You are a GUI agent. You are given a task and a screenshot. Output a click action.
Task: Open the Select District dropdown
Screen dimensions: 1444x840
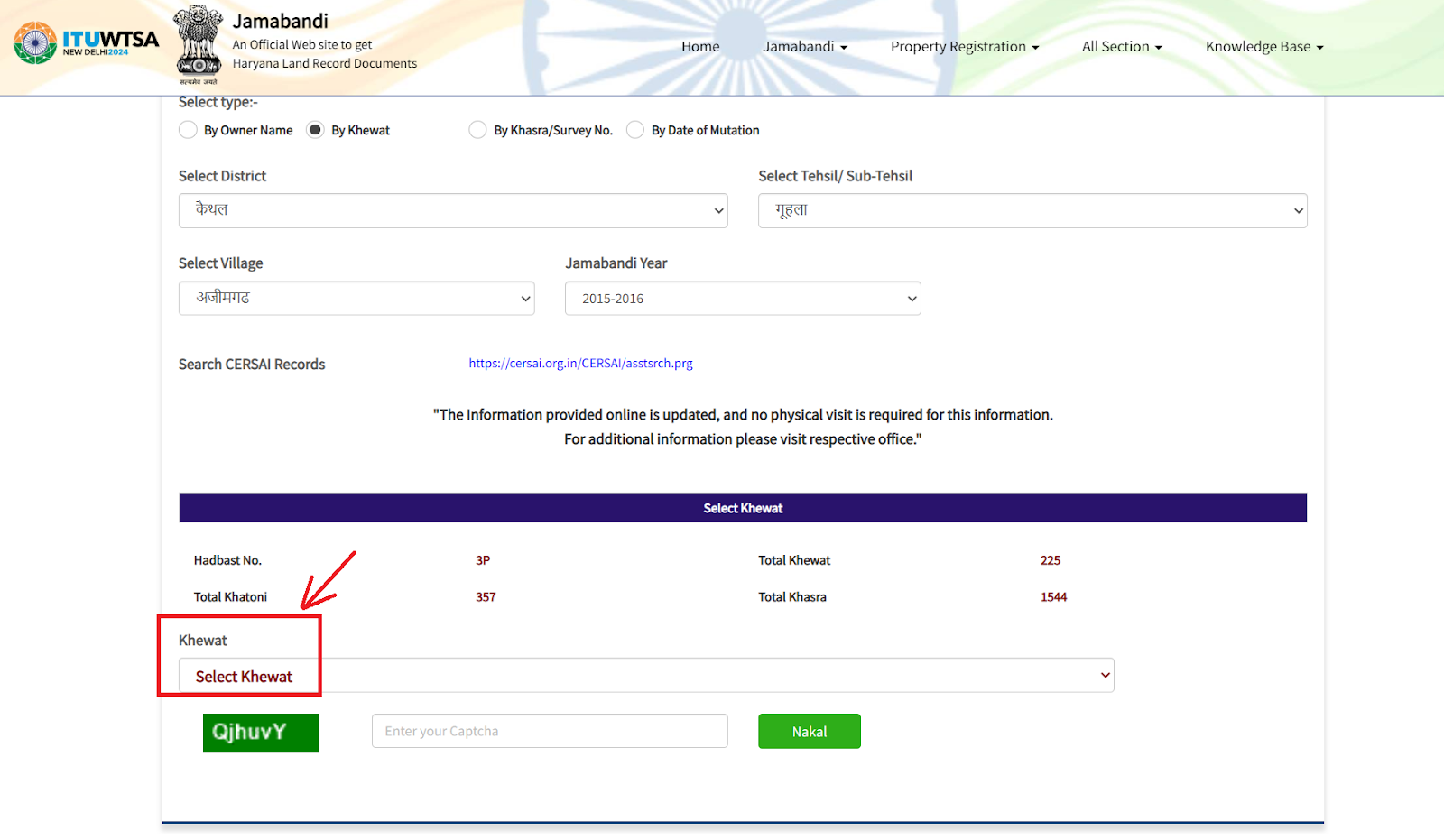pyautogui.click(x=452, y=210)
